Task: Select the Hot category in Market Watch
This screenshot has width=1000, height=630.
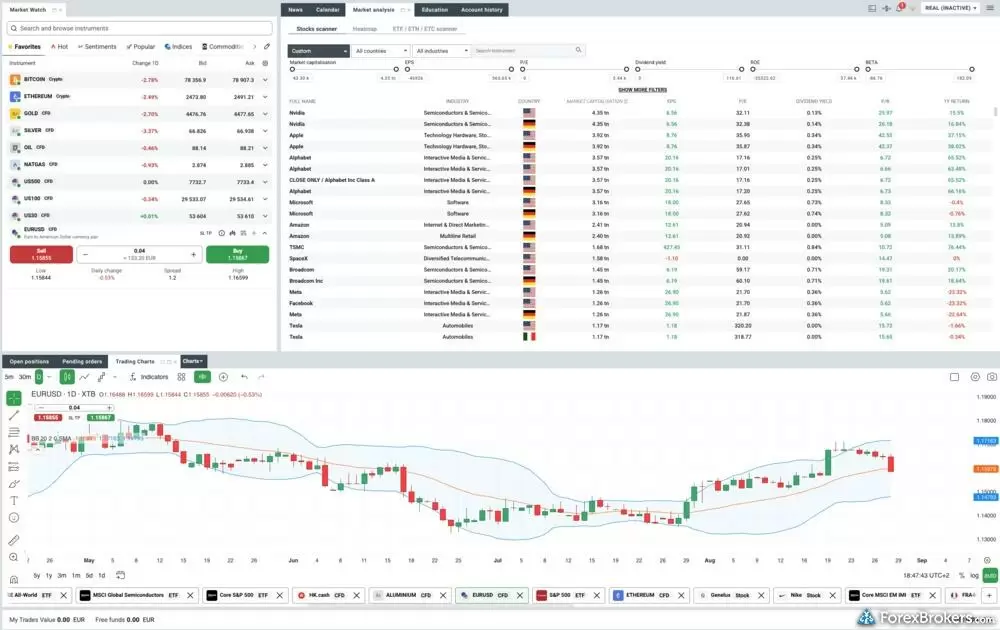Action: click(59, 47)
